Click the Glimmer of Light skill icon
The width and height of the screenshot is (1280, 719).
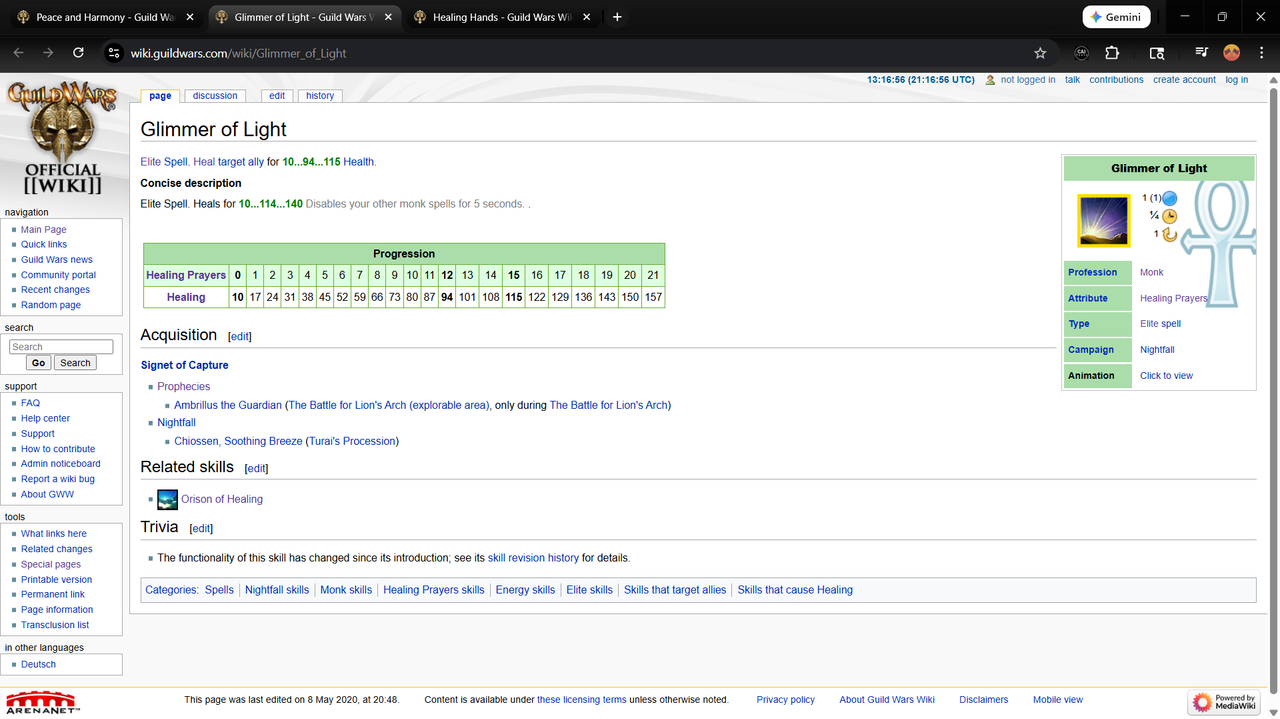point(1102,221)
